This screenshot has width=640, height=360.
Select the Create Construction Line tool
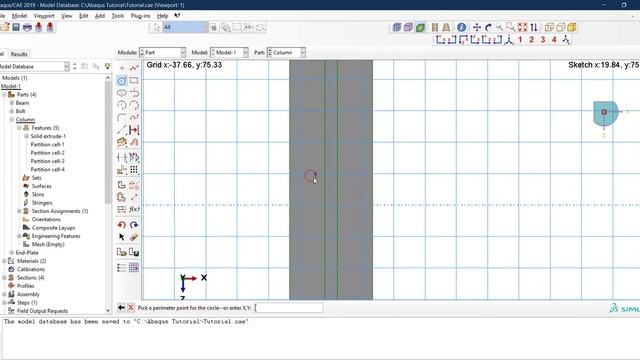pyautogui.click(x=122, y=130)
